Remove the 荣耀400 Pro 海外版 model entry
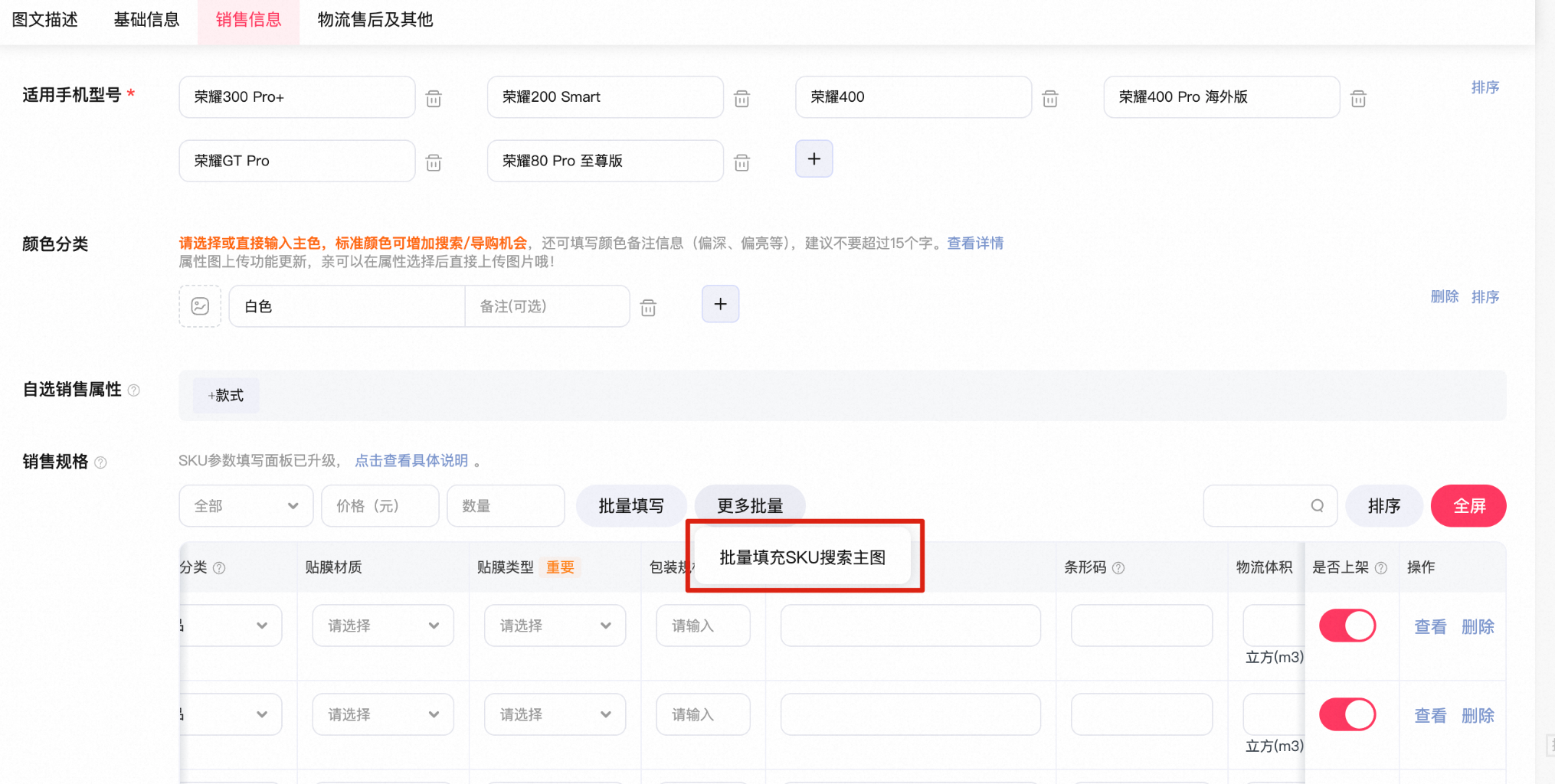This screenshot has height=784, width=1555. tap(1358, 98)
